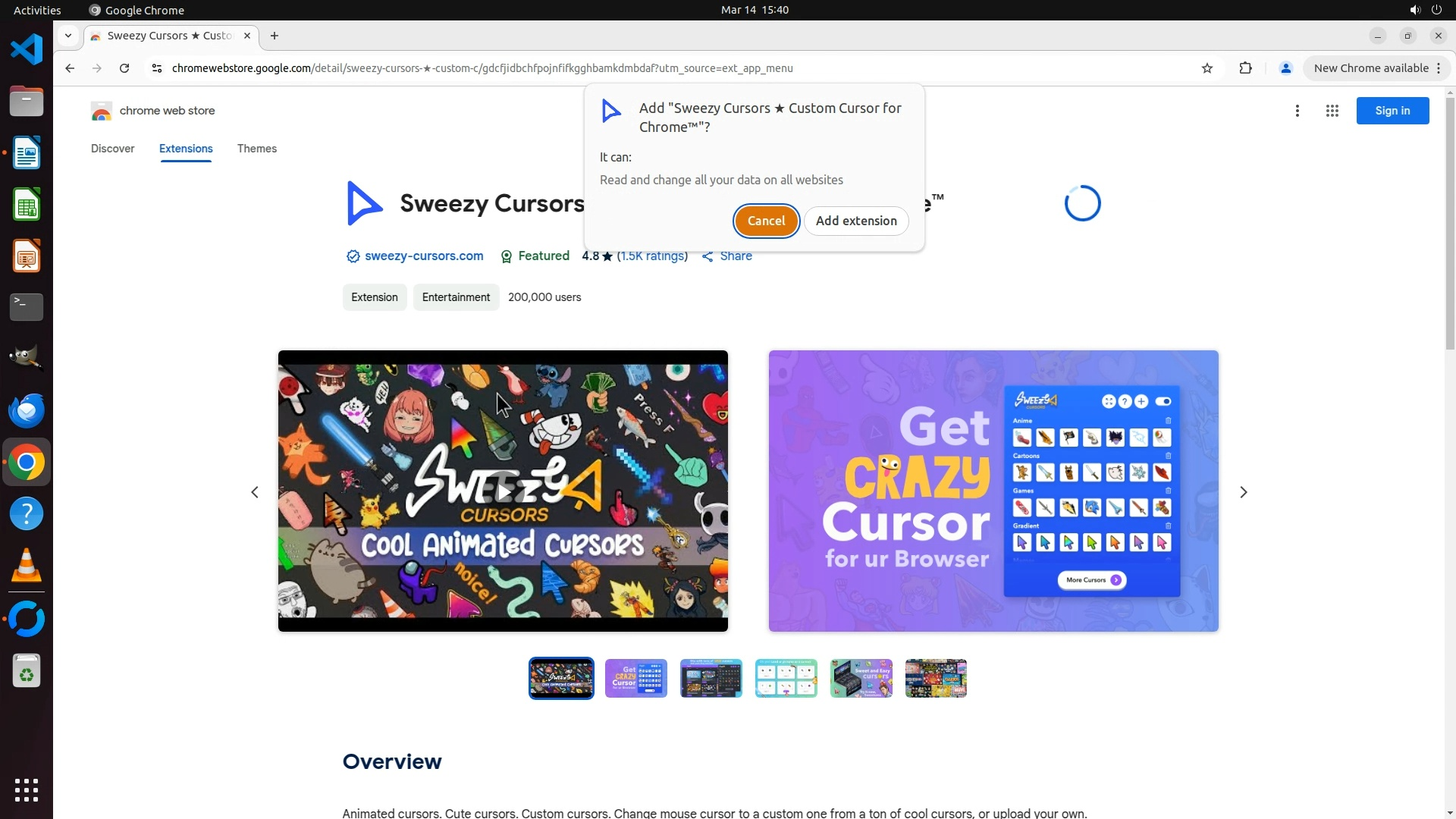Launch Thunderbird from the dock
Viewport: 1456px width, 819px height.
click(x=27, y=410)
